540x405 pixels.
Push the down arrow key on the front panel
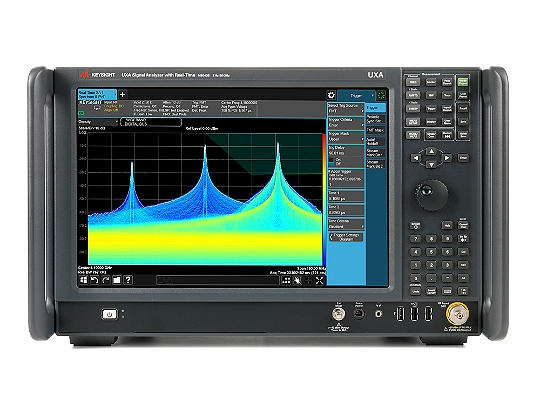431,165
